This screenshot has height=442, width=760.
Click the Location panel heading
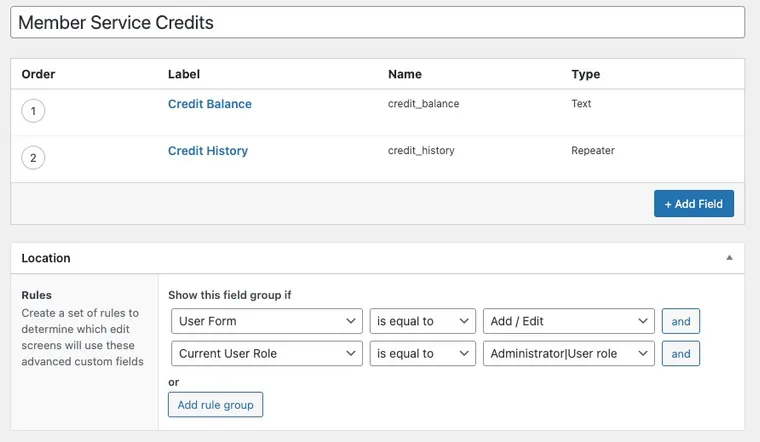46,258
